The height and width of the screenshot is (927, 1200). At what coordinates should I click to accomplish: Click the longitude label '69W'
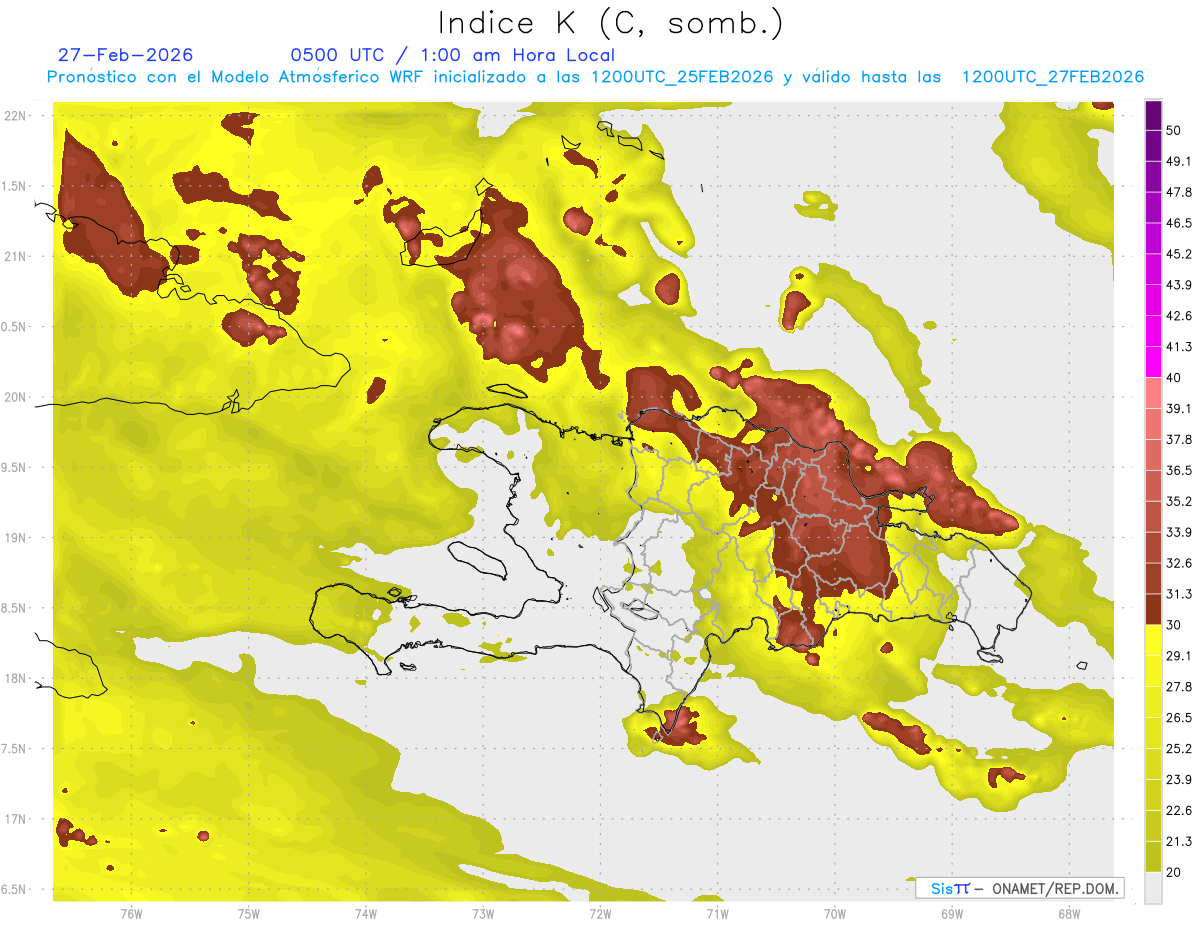952,913
